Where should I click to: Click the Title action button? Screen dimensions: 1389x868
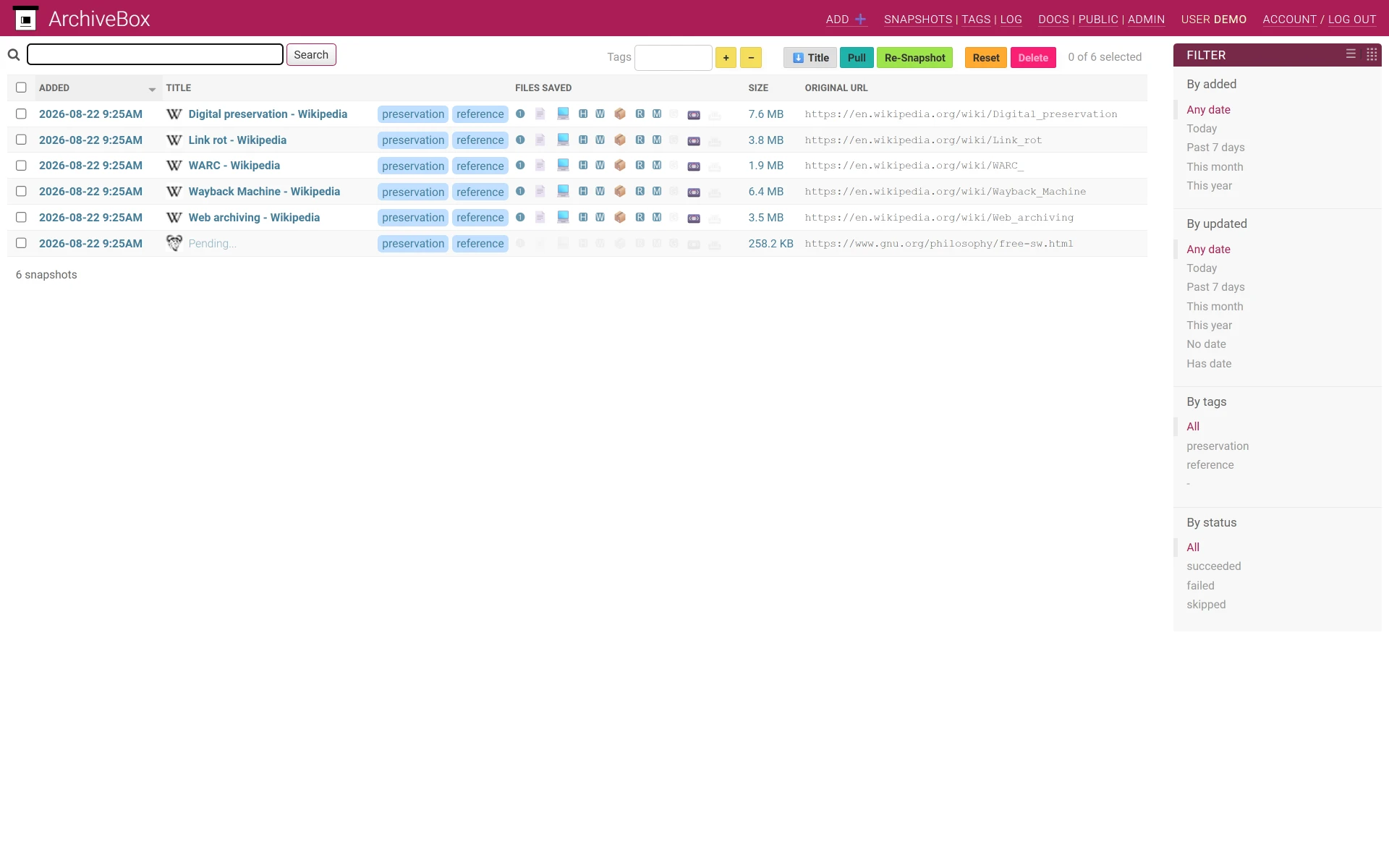[x=810, y=58]
